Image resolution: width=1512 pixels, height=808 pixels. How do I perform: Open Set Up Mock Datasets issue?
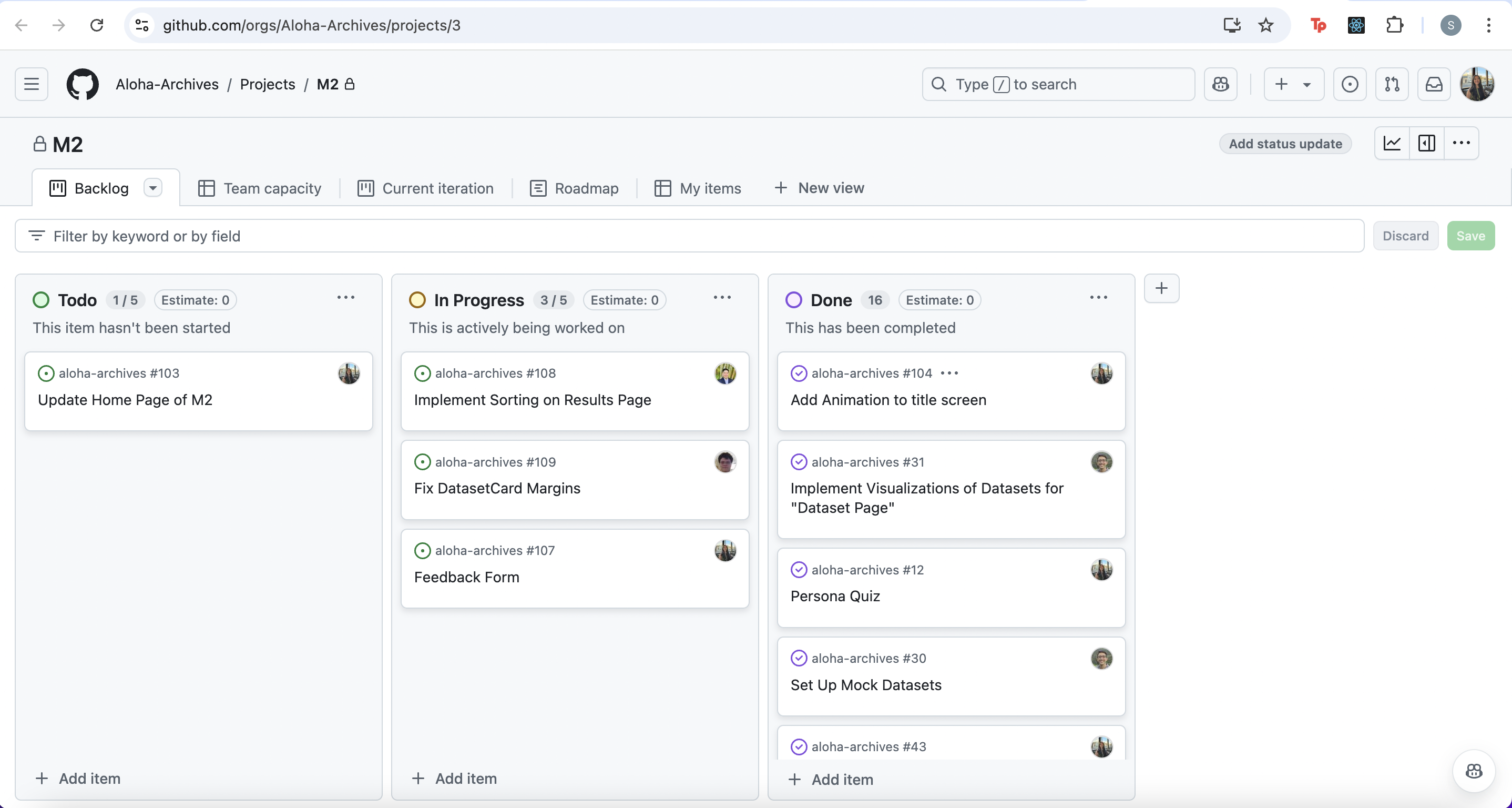866,685
